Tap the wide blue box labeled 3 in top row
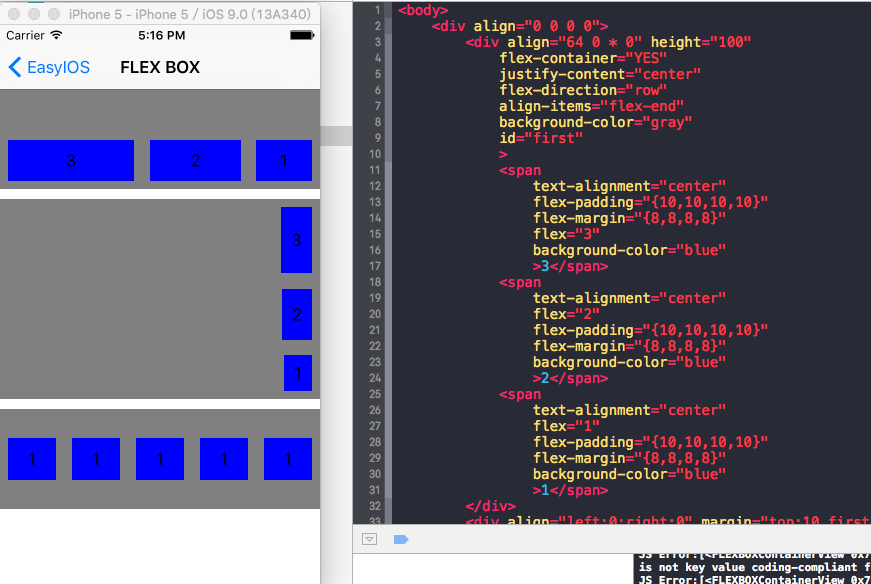 coord(71,161)
